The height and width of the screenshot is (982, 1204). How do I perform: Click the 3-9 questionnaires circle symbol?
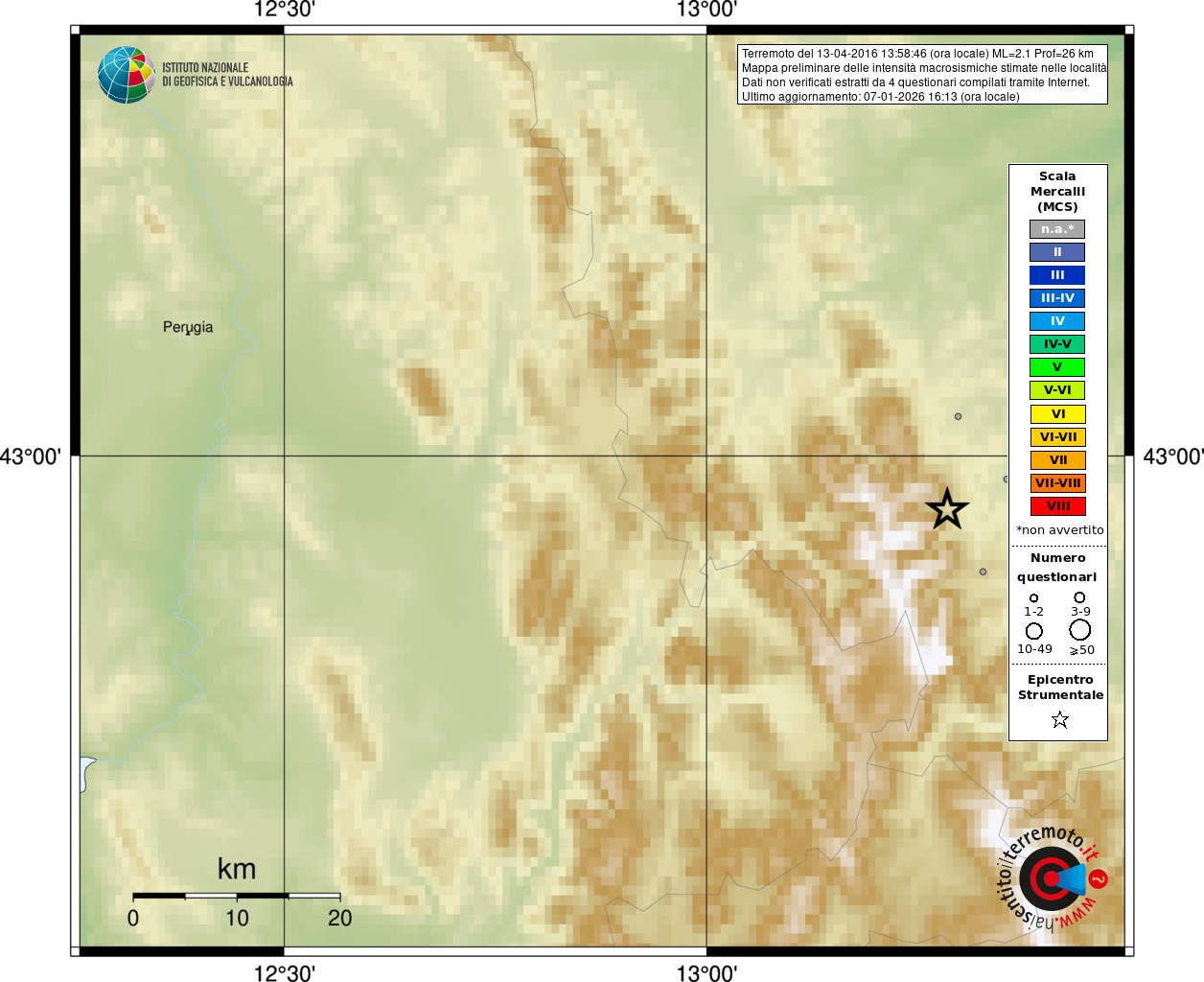[1079, 596]
